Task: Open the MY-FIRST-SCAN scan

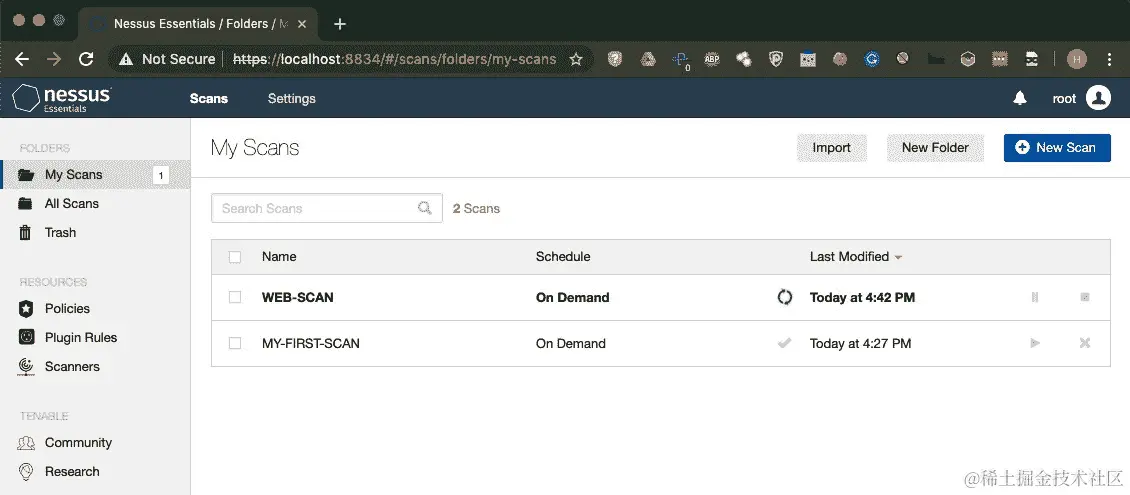Action: 311,343
